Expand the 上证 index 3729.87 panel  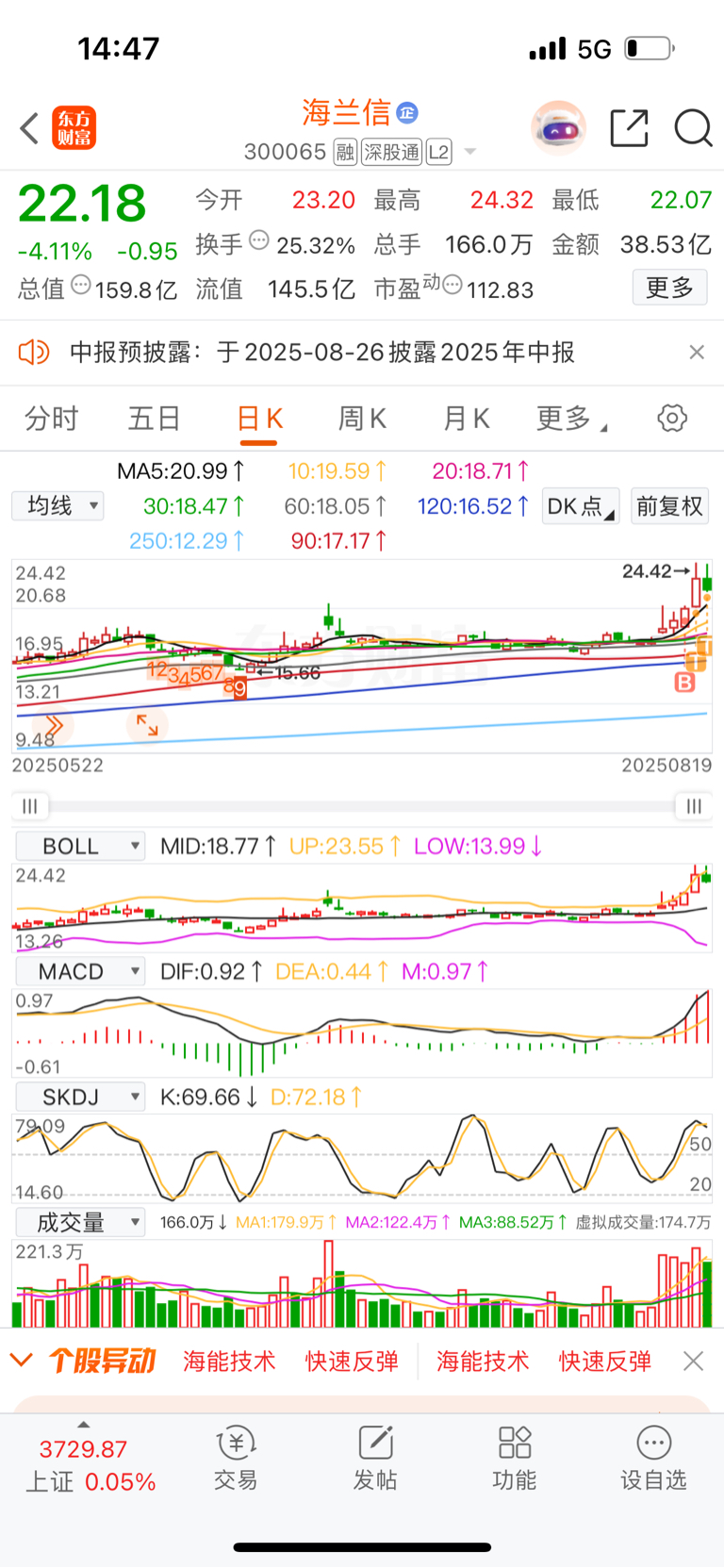[90, 1463]
